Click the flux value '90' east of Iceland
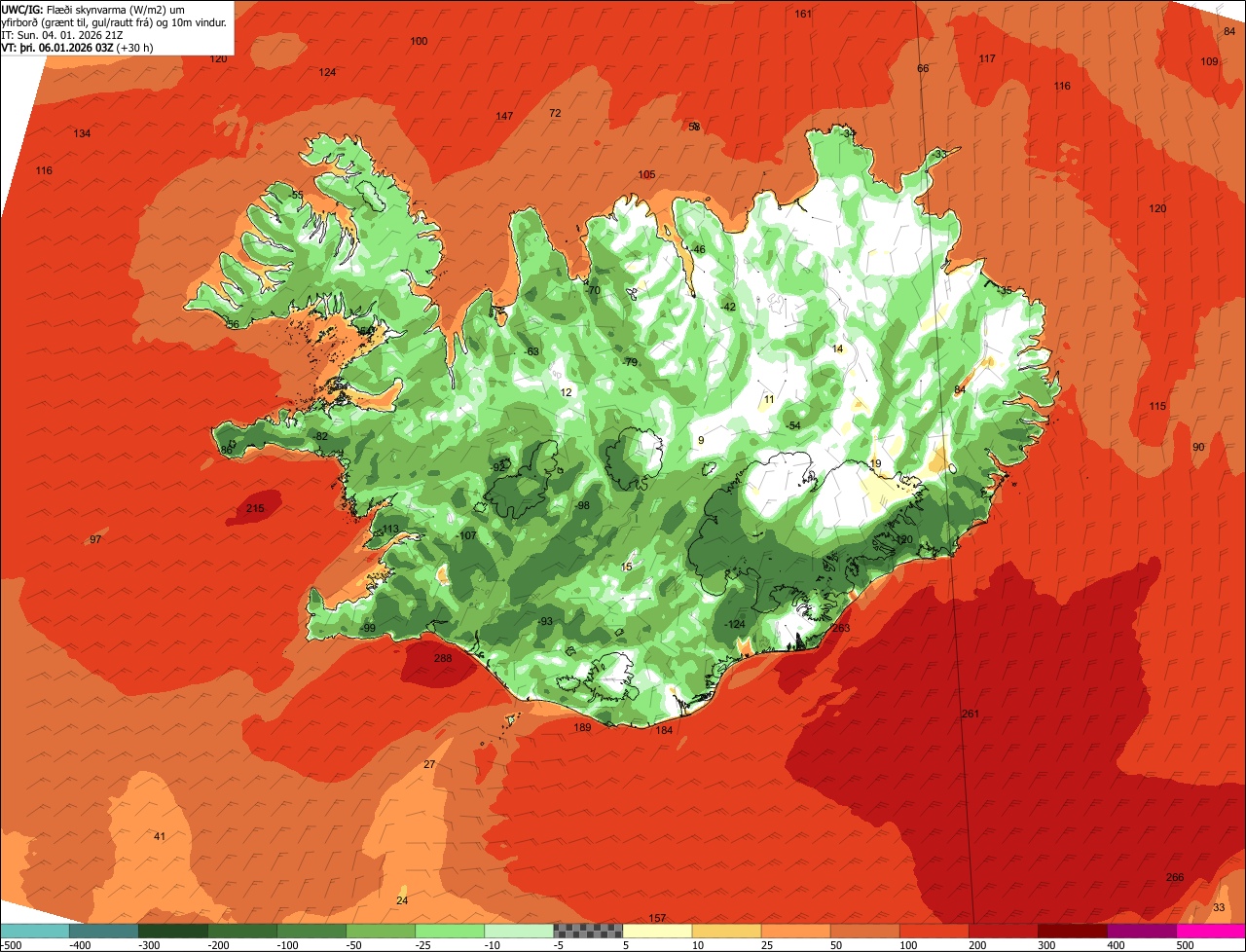1246x952 pixels. (1198, 448)
